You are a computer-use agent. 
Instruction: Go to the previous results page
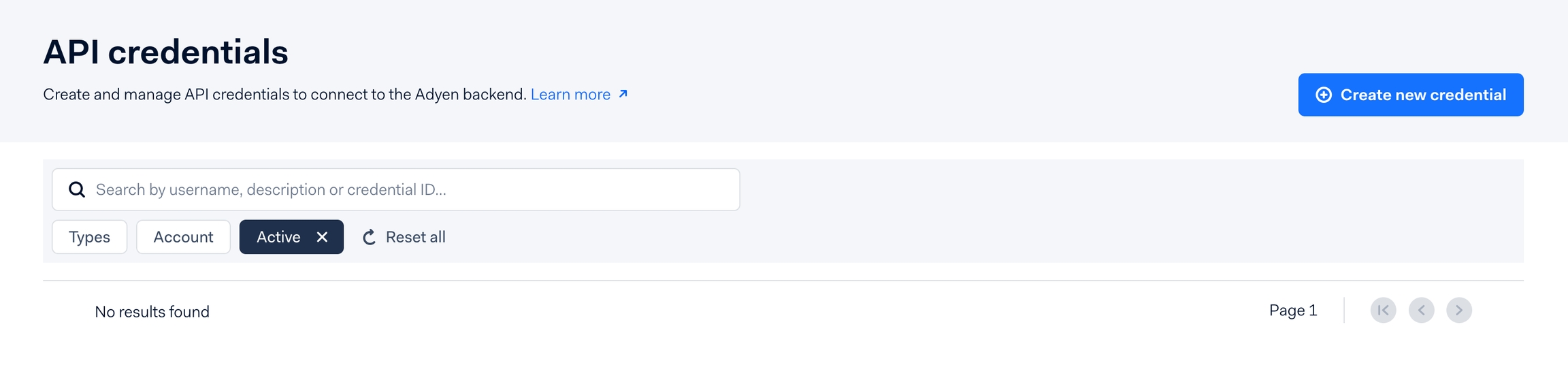(x=1421, y=311)
